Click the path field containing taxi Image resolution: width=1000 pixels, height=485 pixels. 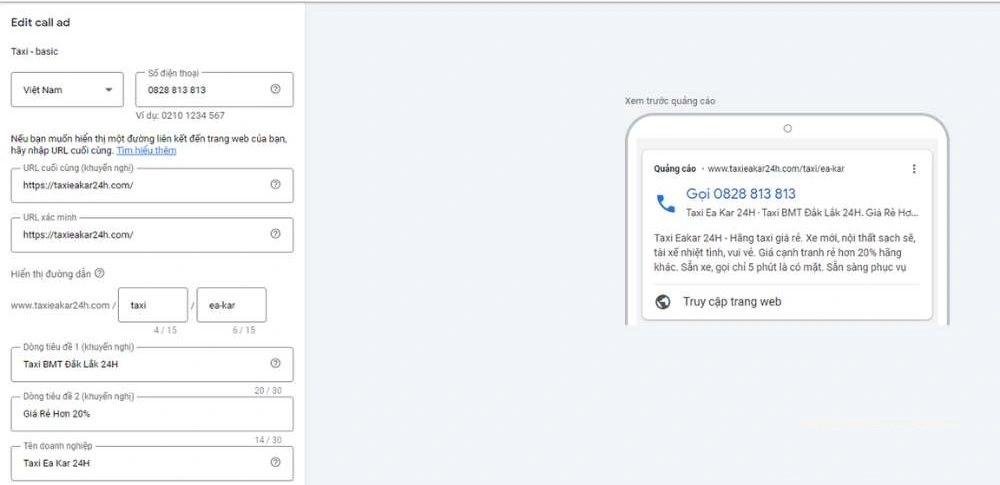pyautogui.click(x=153, y=305)
